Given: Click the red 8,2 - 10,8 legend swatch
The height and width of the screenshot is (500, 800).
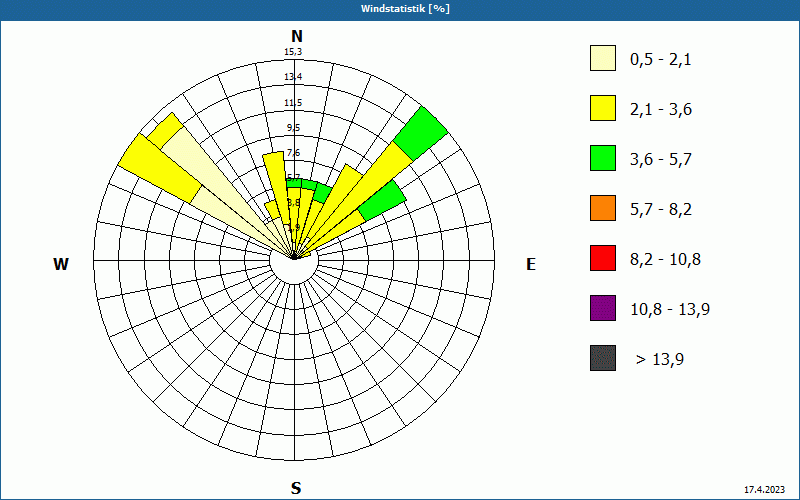Looking at the screenshot, I should point(603,258).
